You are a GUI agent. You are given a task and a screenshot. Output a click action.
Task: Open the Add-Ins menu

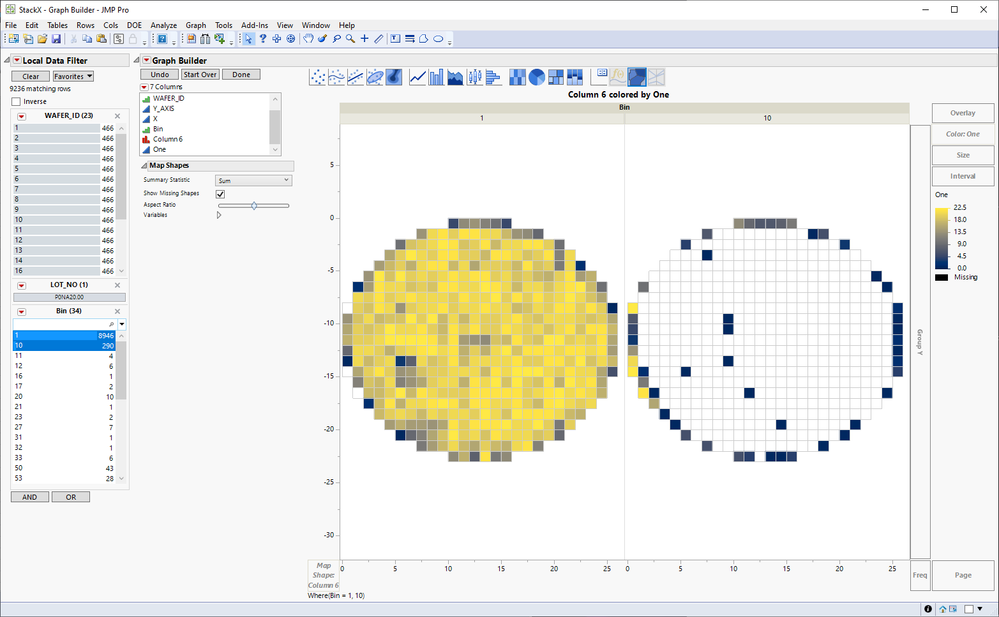[x=254, y=25]
